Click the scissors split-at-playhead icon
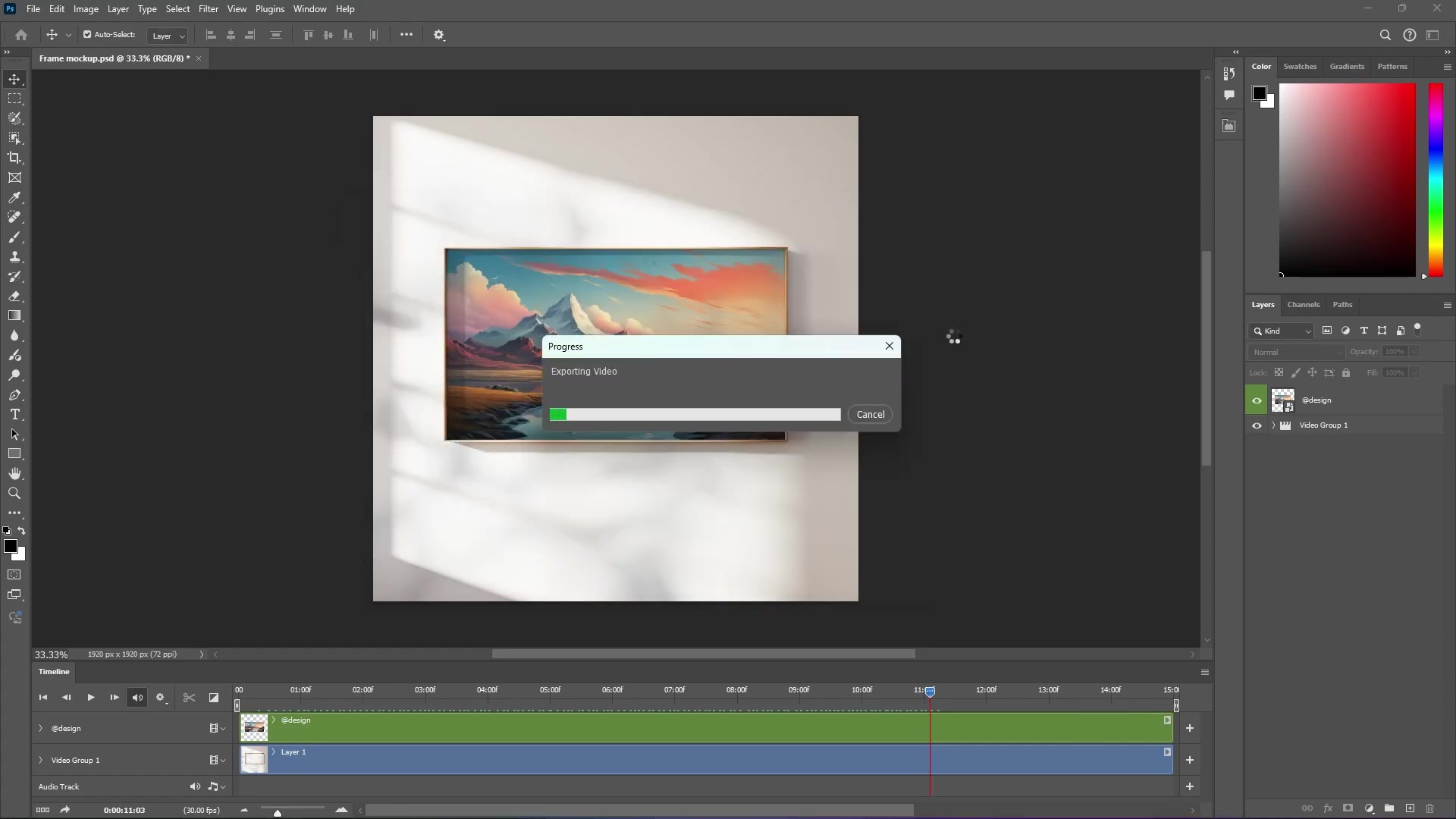The width and height of the screenshot is (1456, 819). tap(189, 698)
